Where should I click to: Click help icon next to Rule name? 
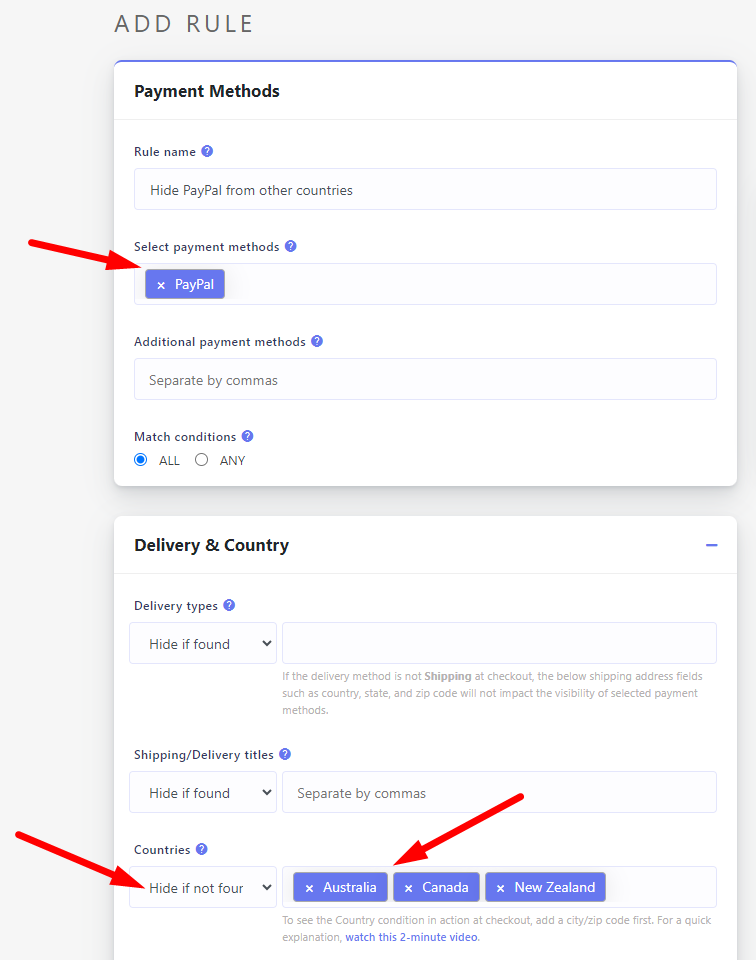(207, 152)
